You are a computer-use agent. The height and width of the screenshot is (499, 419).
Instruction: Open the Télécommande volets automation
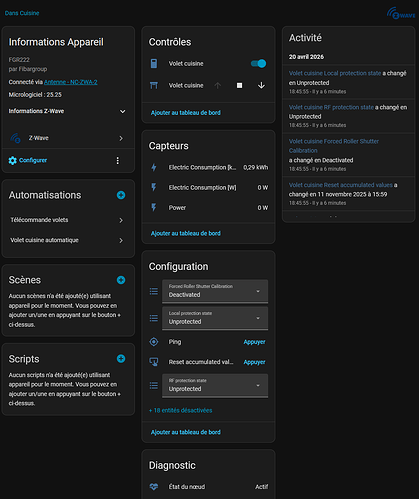pos(68,220)
